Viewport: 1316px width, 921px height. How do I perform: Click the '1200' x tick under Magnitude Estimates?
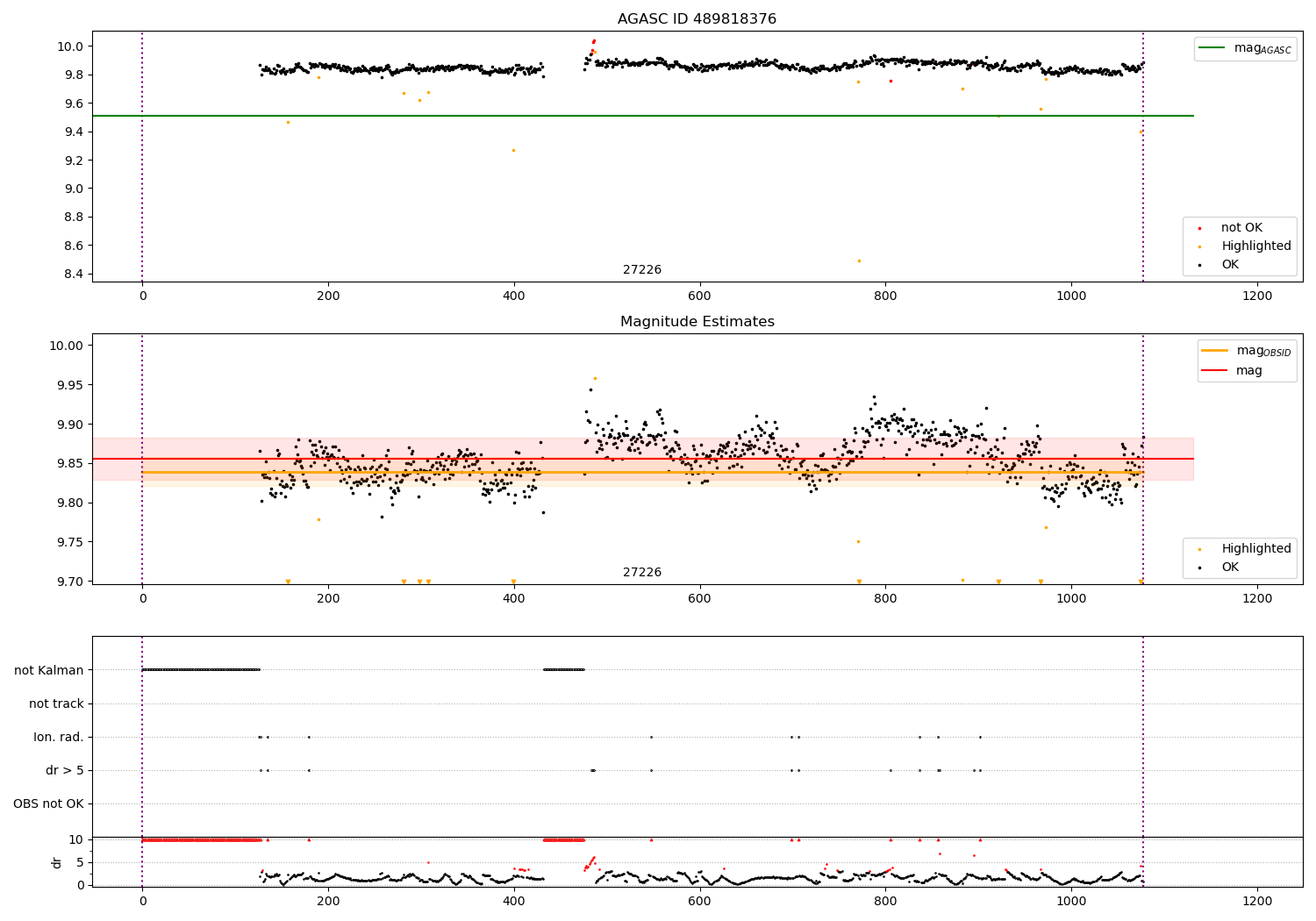(1257, 599)
